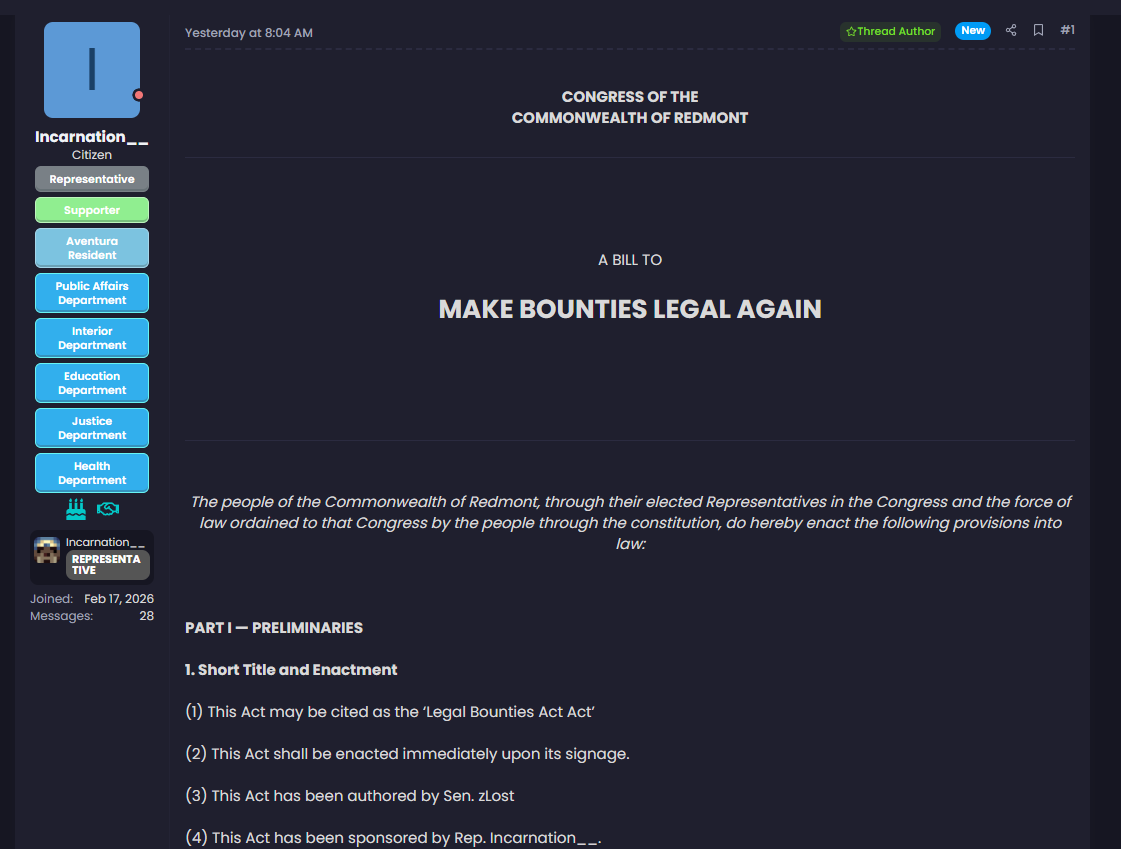The width and height of the screenshot is (1121, 849).
Task: Open the #1 post permalink
Action: coord(1067,31)
